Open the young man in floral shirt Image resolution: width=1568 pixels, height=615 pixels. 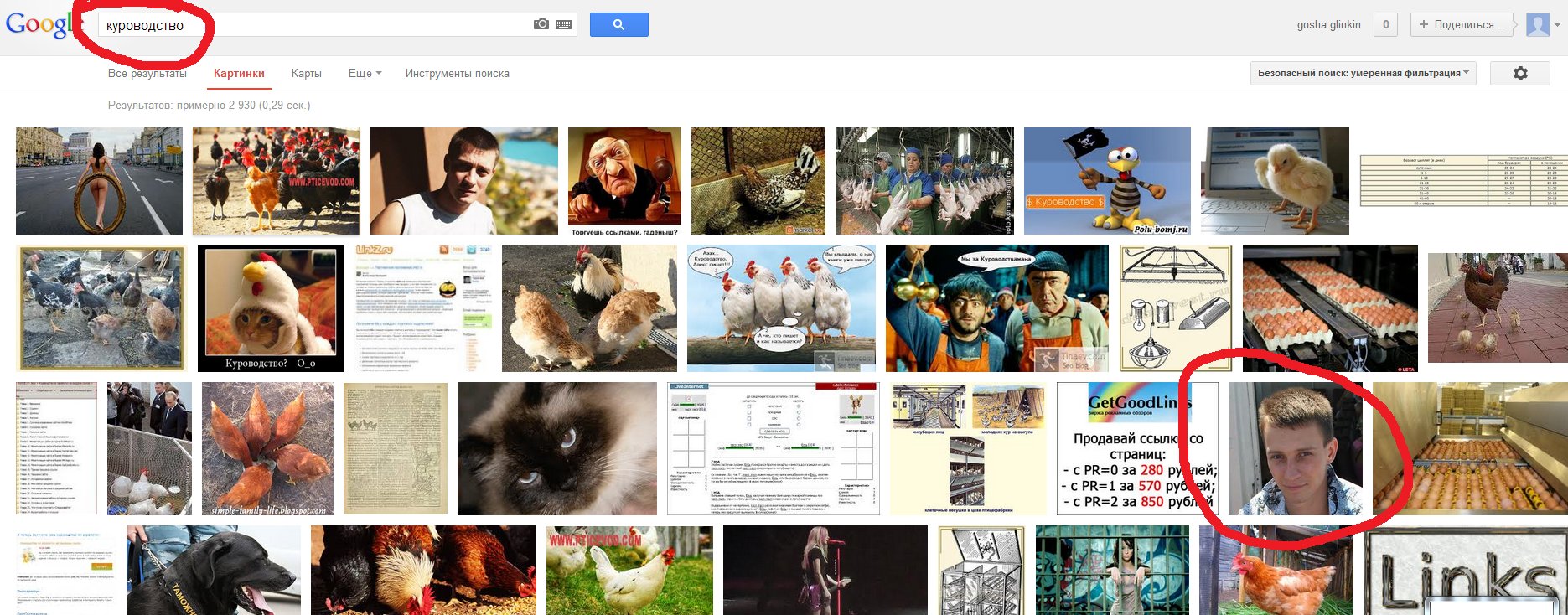(x=1296, y=449)
